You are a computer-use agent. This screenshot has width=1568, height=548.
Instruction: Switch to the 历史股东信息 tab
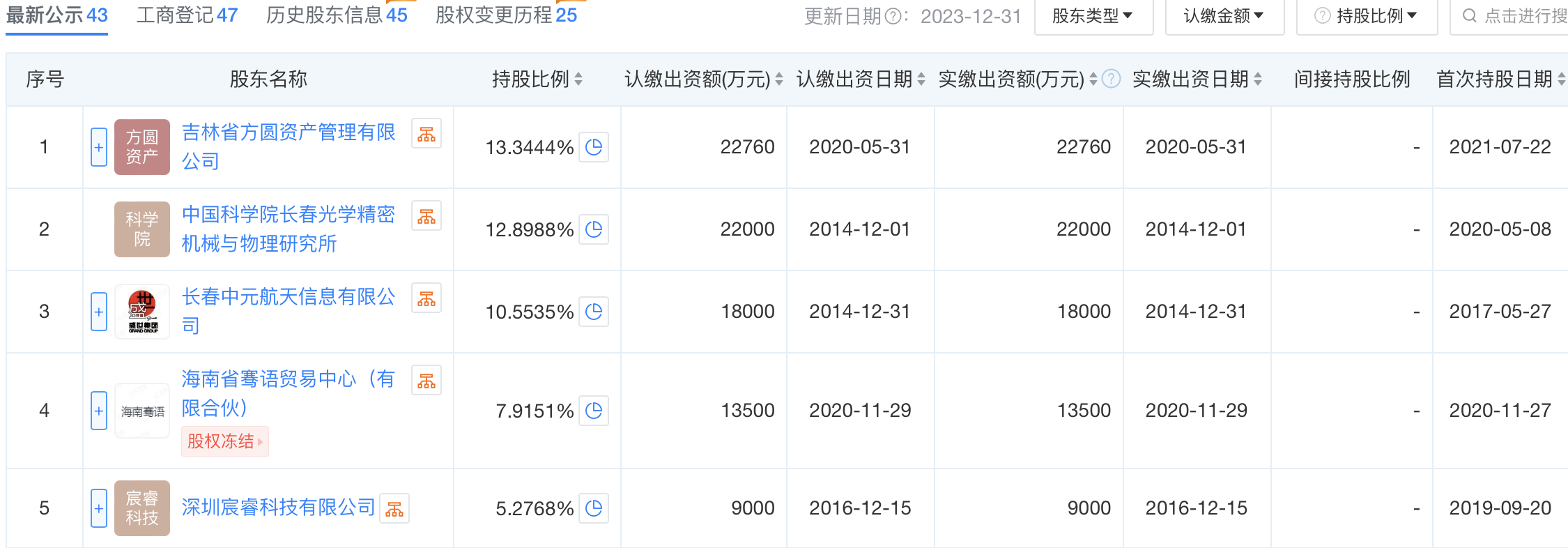coord(337,15)
